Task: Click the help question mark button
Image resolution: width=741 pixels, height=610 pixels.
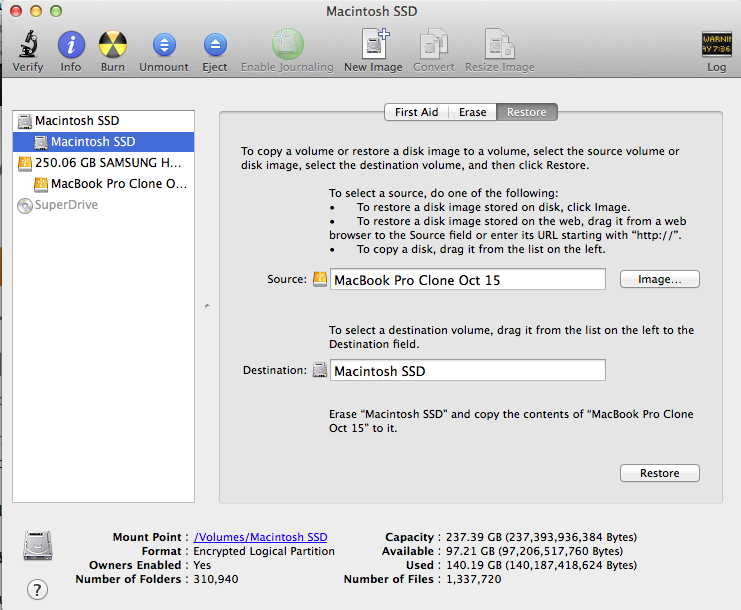Action: point(37,590)
